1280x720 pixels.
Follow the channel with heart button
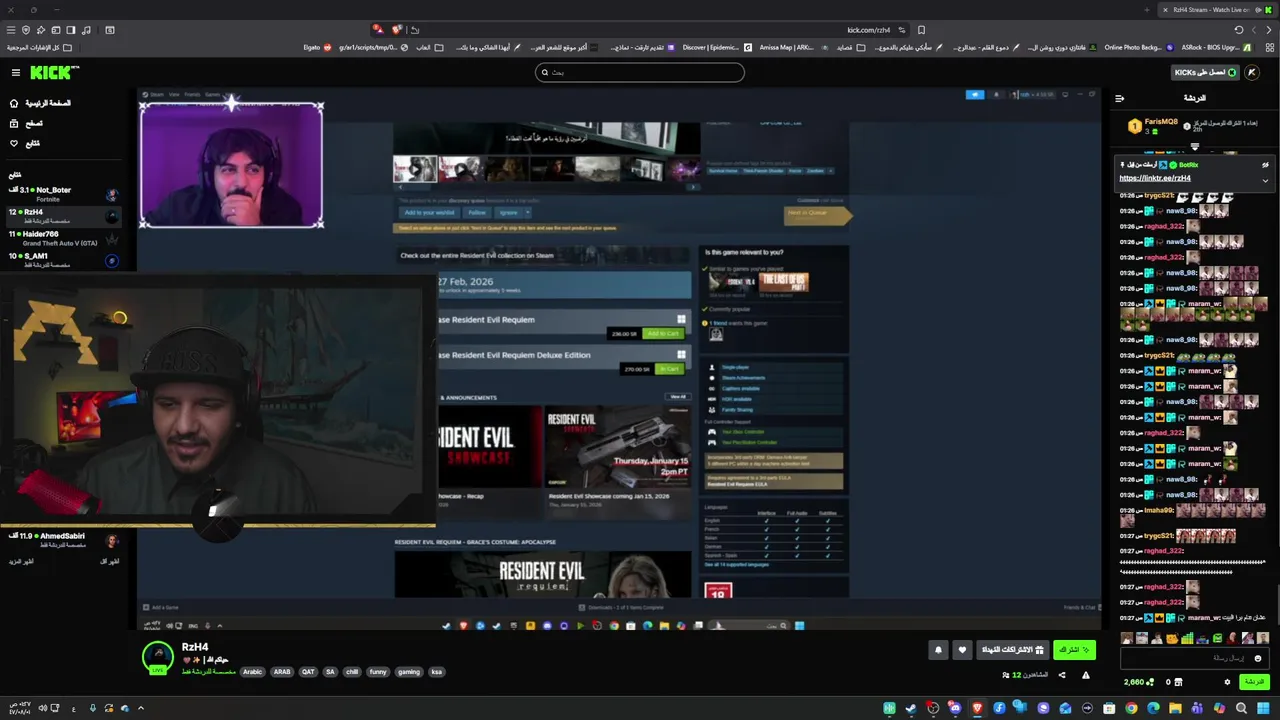tap(962, 650)
